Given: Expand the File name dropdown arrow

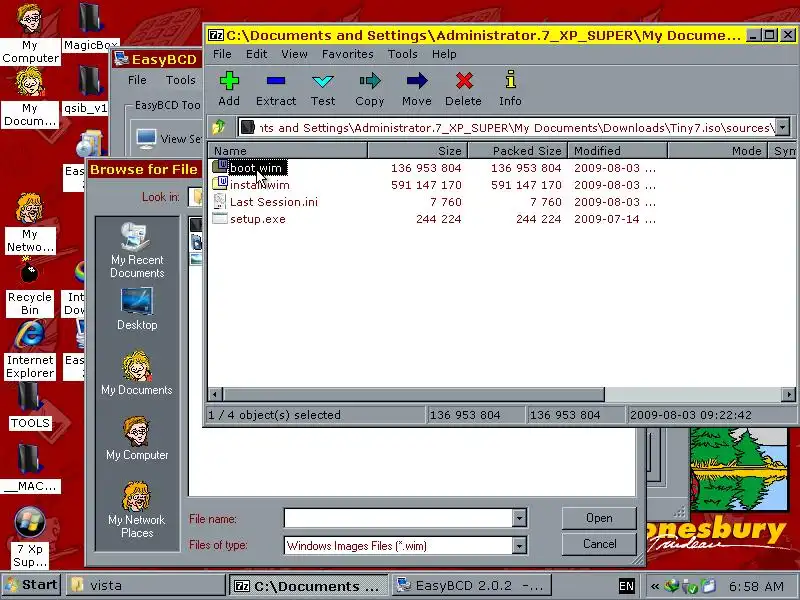Looking at the screenshot, I should click(519, 518).
